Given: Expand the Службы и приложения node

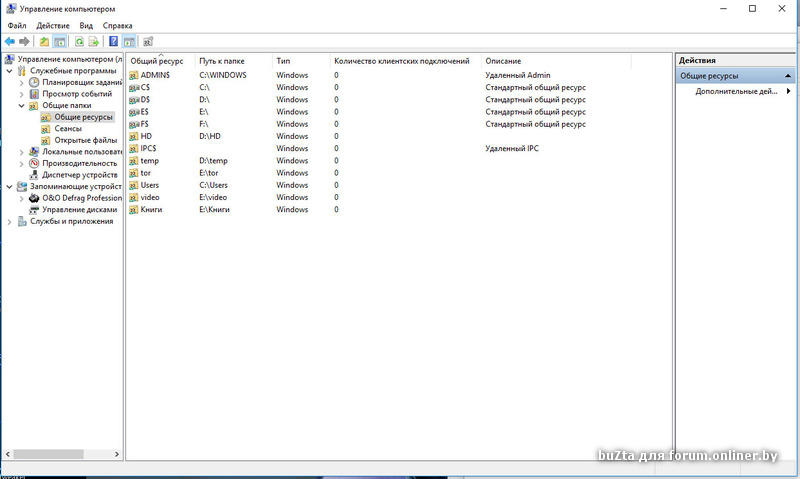Looking at the screenshot, I should (x=9, y=221).
